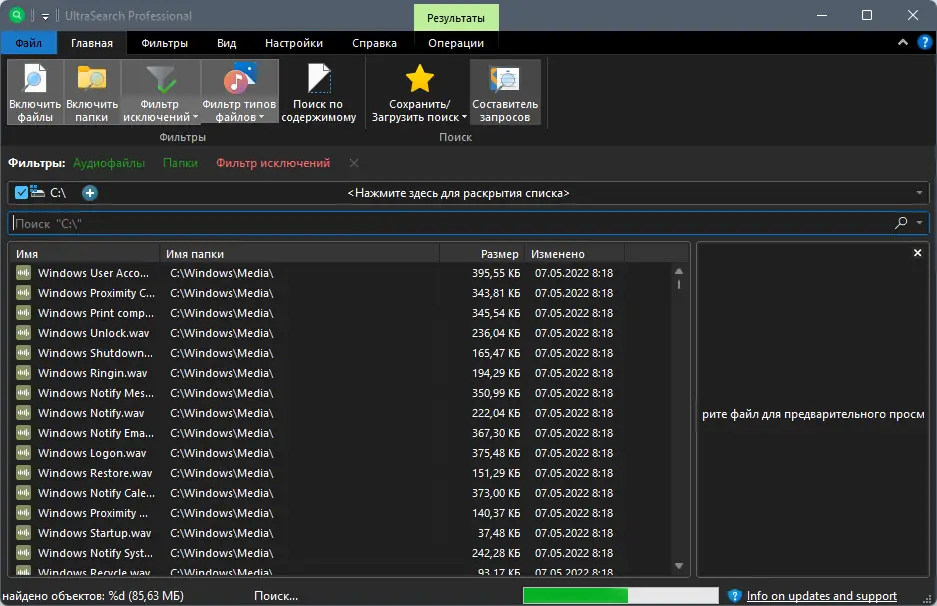Viewport: 937px width, 606px height.
Task: Add a drive with the plus icon
Action: (90, 193)
